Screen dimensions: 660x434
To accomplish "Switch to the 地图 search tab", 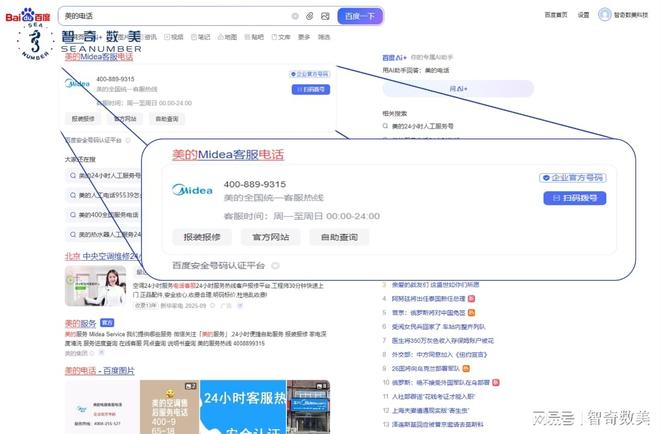I will coord(229,37).
